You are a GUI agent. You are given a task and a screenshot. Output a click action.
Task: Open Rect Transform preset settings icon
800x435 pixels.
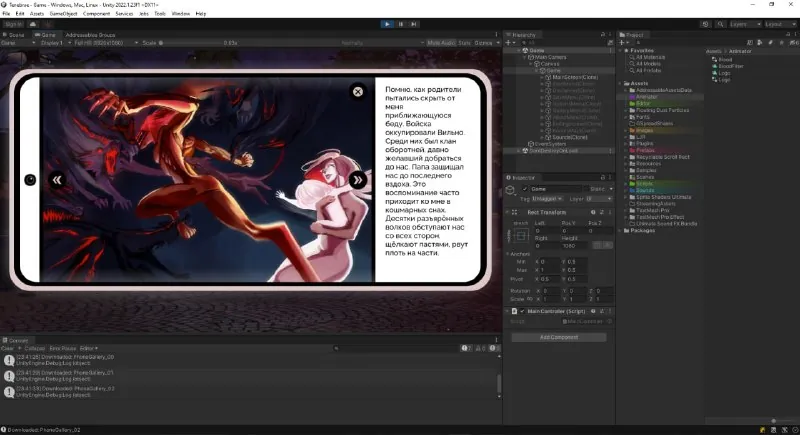pos(602,212)
